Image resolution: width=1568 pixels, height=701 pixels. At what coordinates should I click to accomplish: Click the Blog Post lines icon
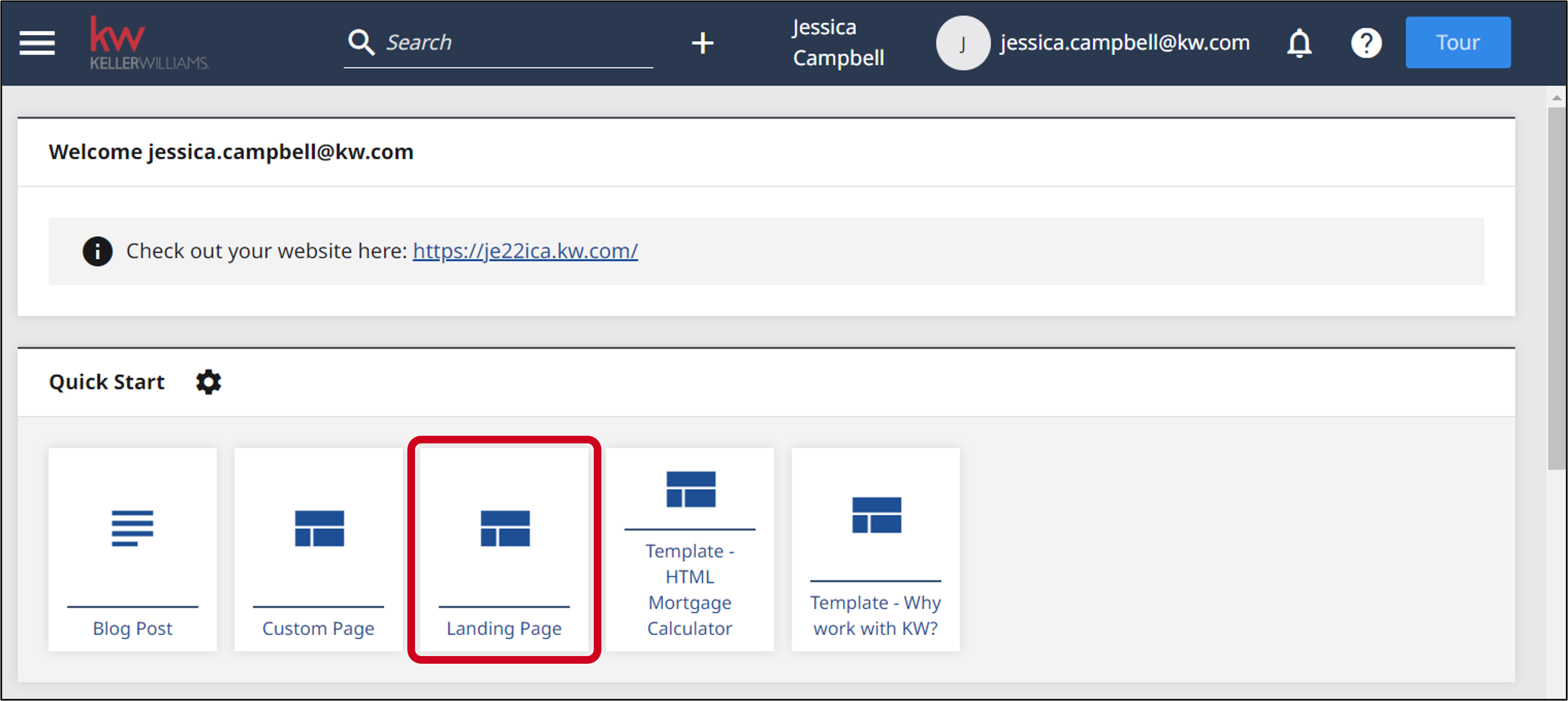[133, 528]
